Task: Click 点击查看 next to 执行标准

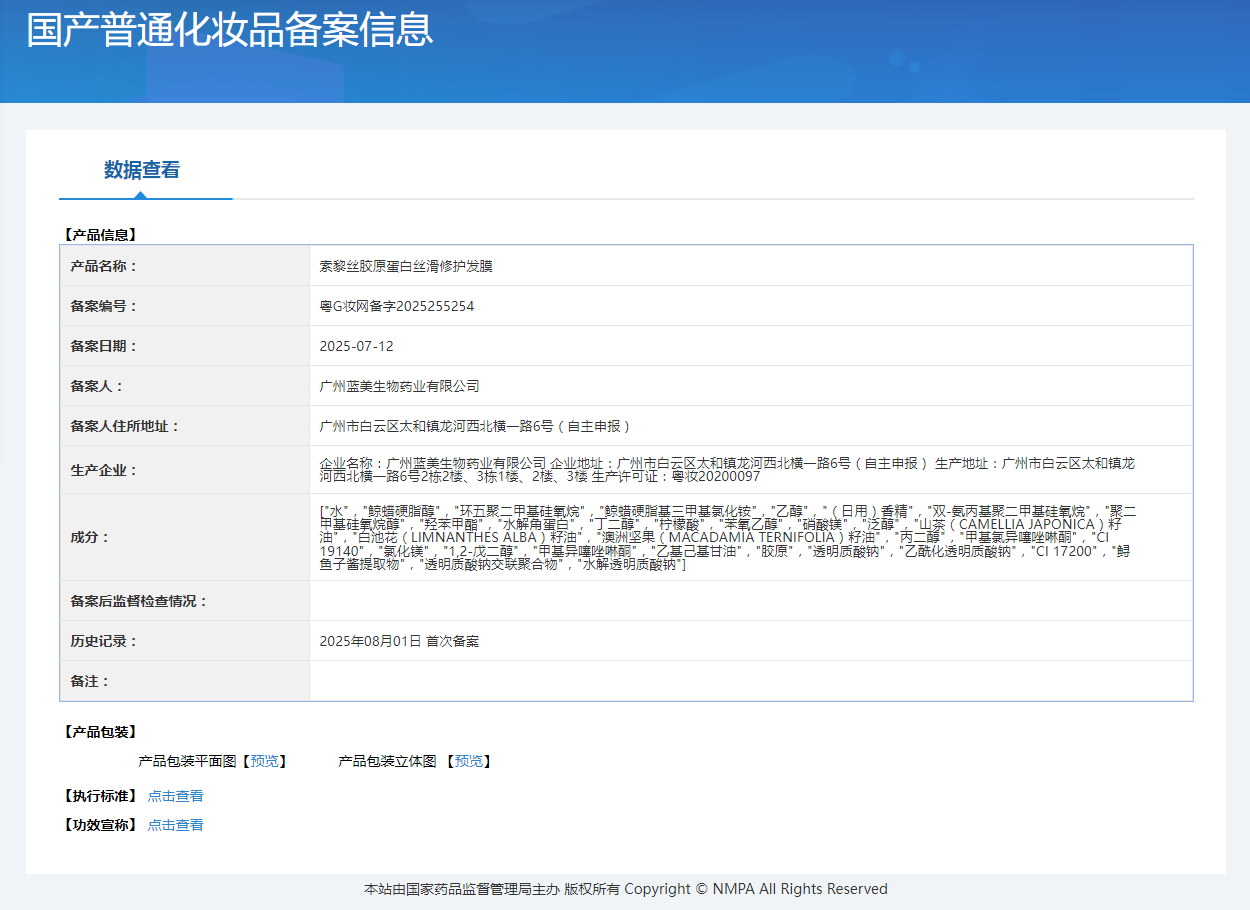Action: click(x=175, y=796)
